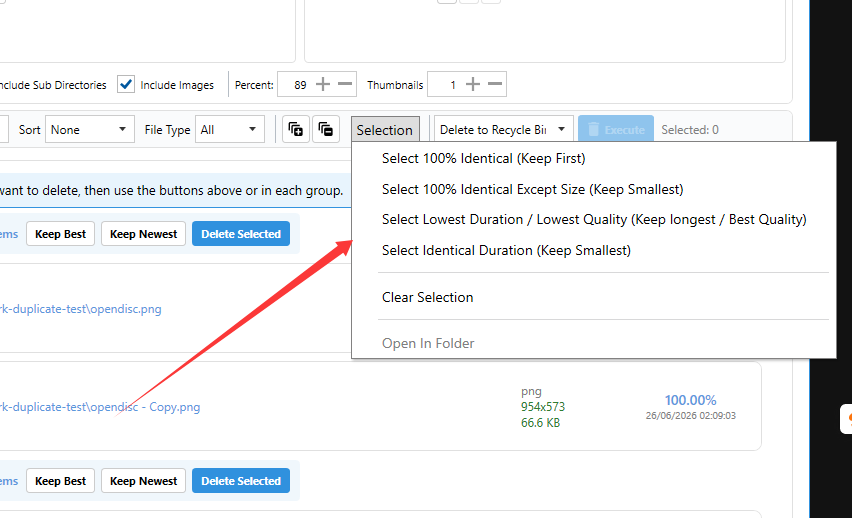Open the opendisc - Copy.png file link
The width and height of the screenshot is (852, 518).
(100, 407)
